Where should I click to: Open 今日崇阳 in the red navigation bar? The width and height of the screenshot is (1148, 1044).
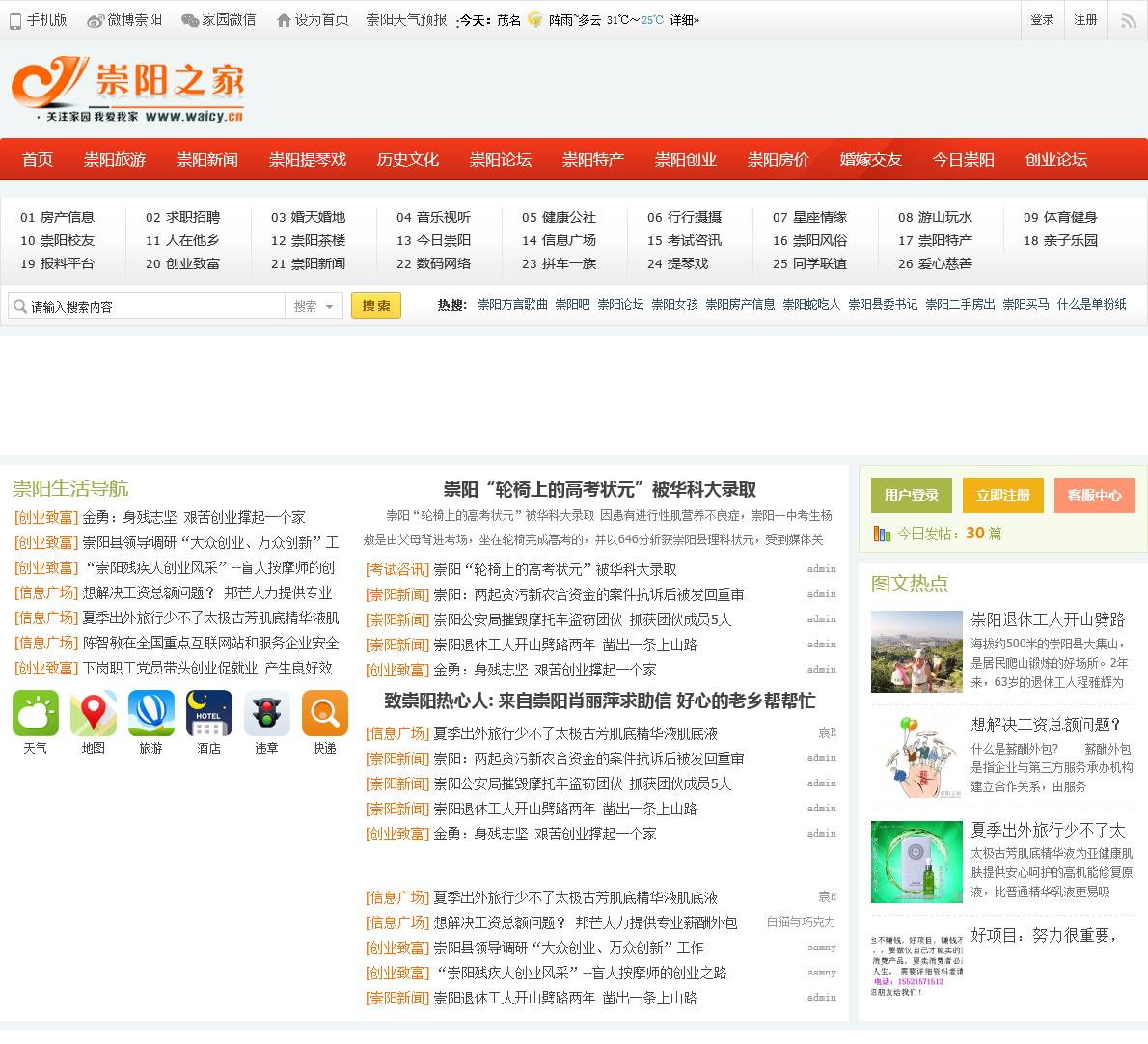click(964, 159)
